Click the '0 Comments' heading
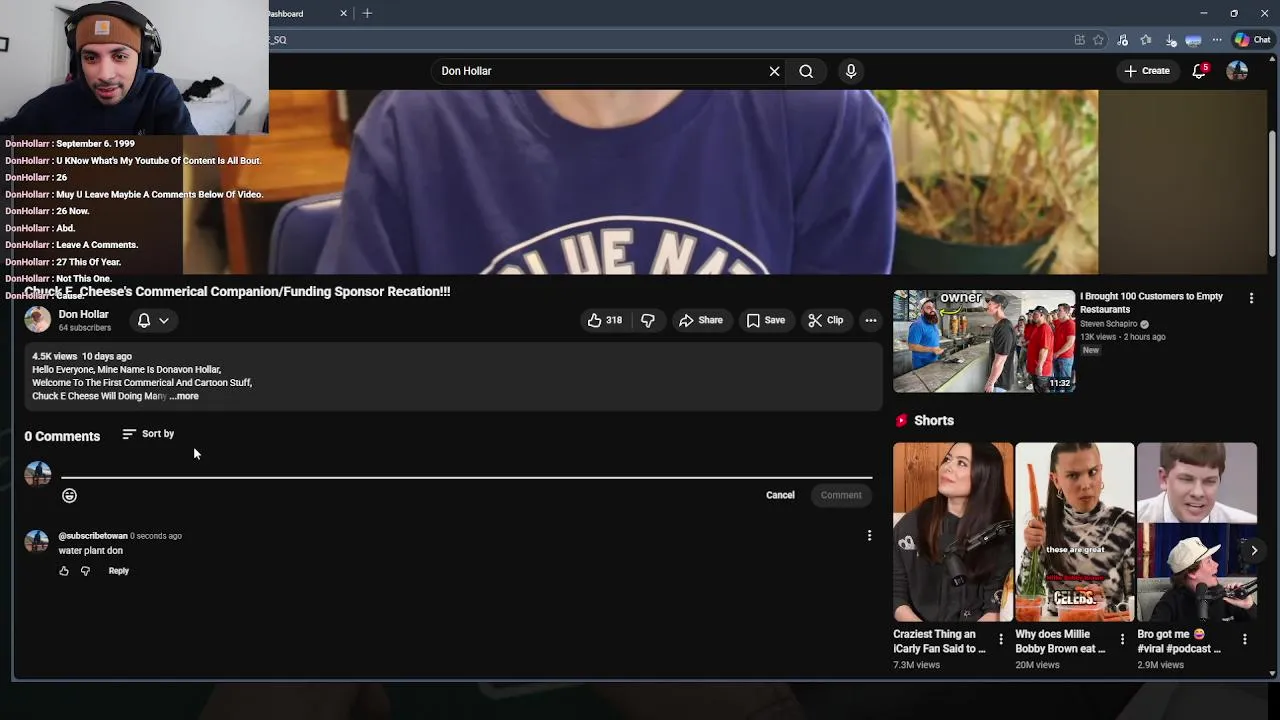 [x=62, y=436]
